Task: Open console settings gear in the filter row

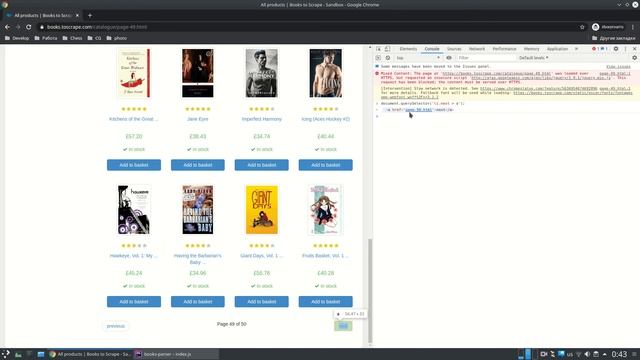Action: pyautogui.click(x=634, y=58)
